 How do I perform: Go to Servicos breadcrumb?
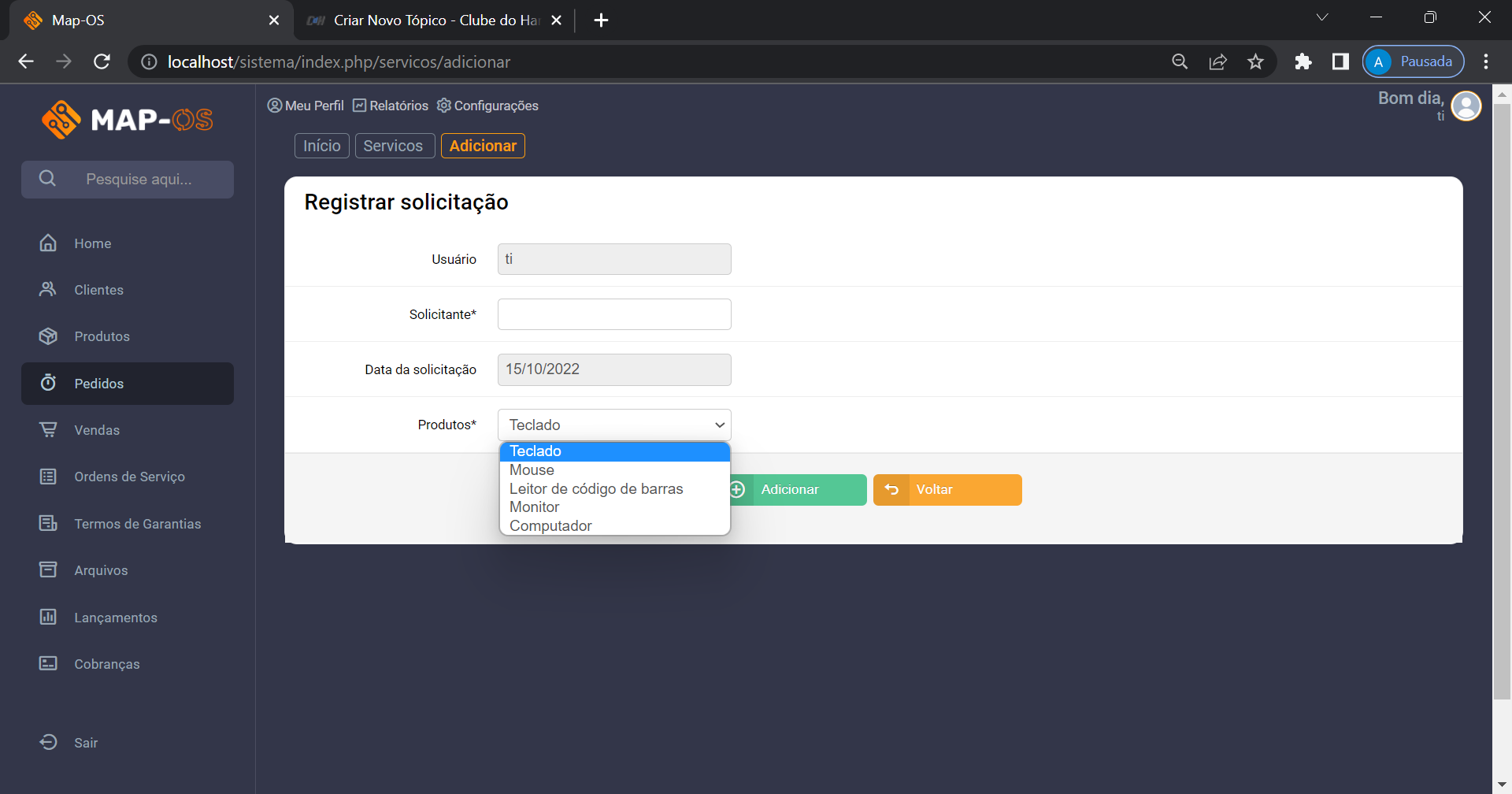tap(395, 146)
